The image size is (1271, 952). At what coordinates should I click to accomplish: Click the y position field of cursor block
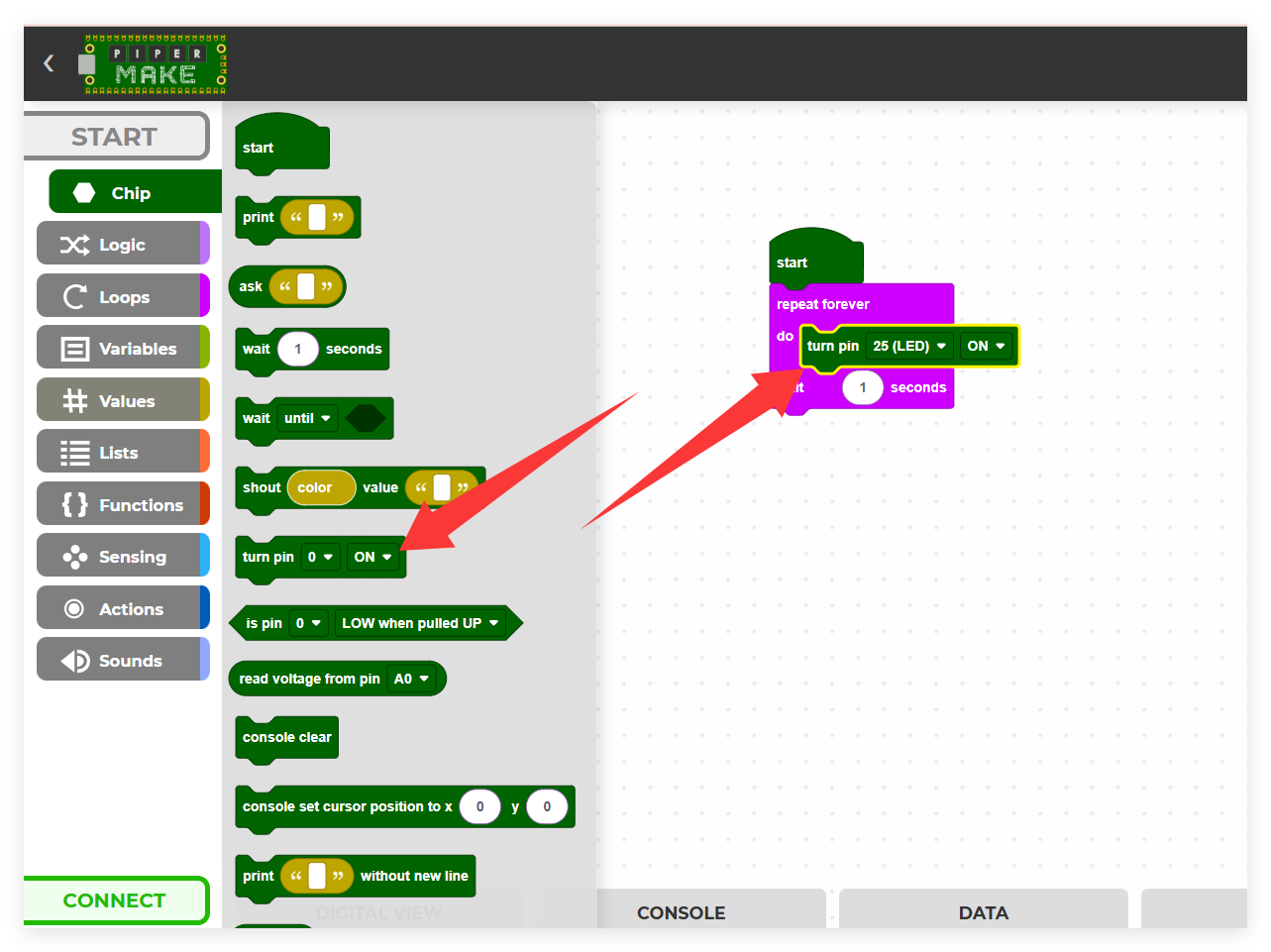pyautogui.click(x=547, y=806)
